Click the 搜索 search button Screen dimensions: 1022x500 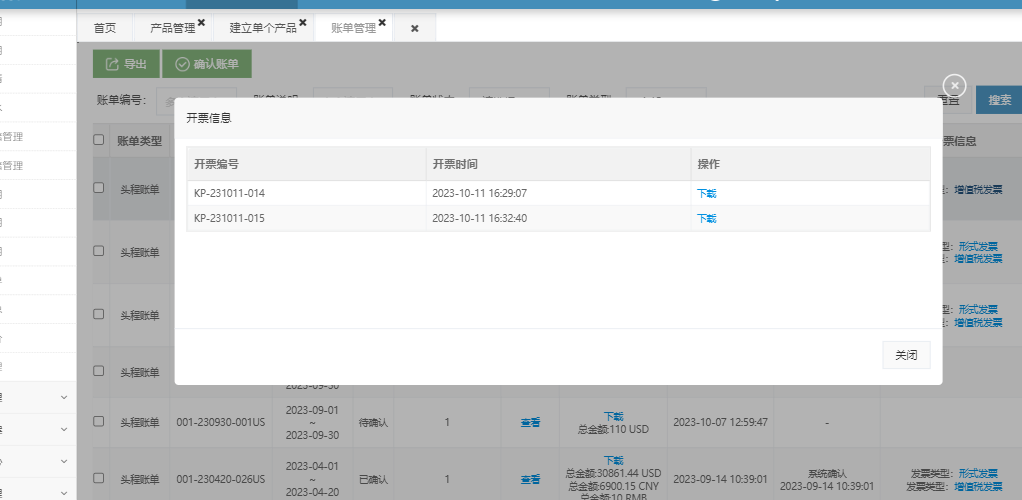click(999, 100)
